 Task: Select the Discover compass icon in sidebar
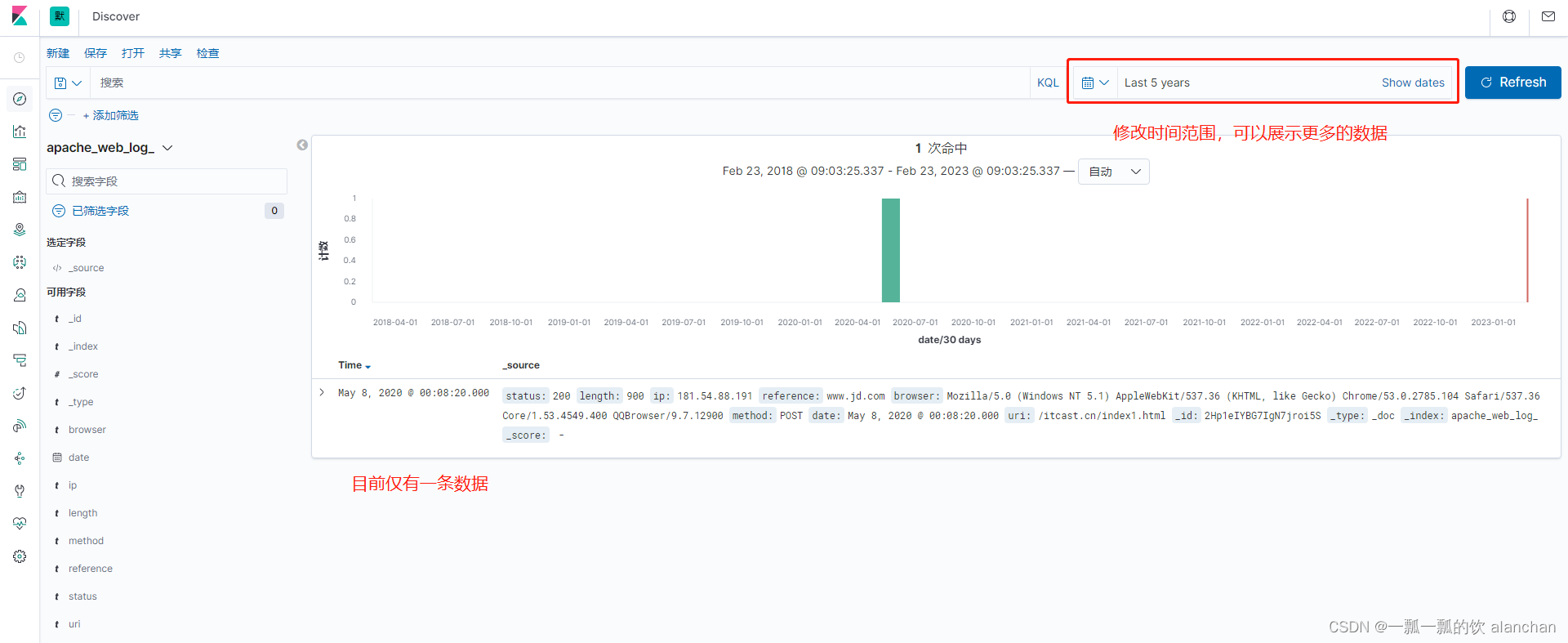pos(20,99)
